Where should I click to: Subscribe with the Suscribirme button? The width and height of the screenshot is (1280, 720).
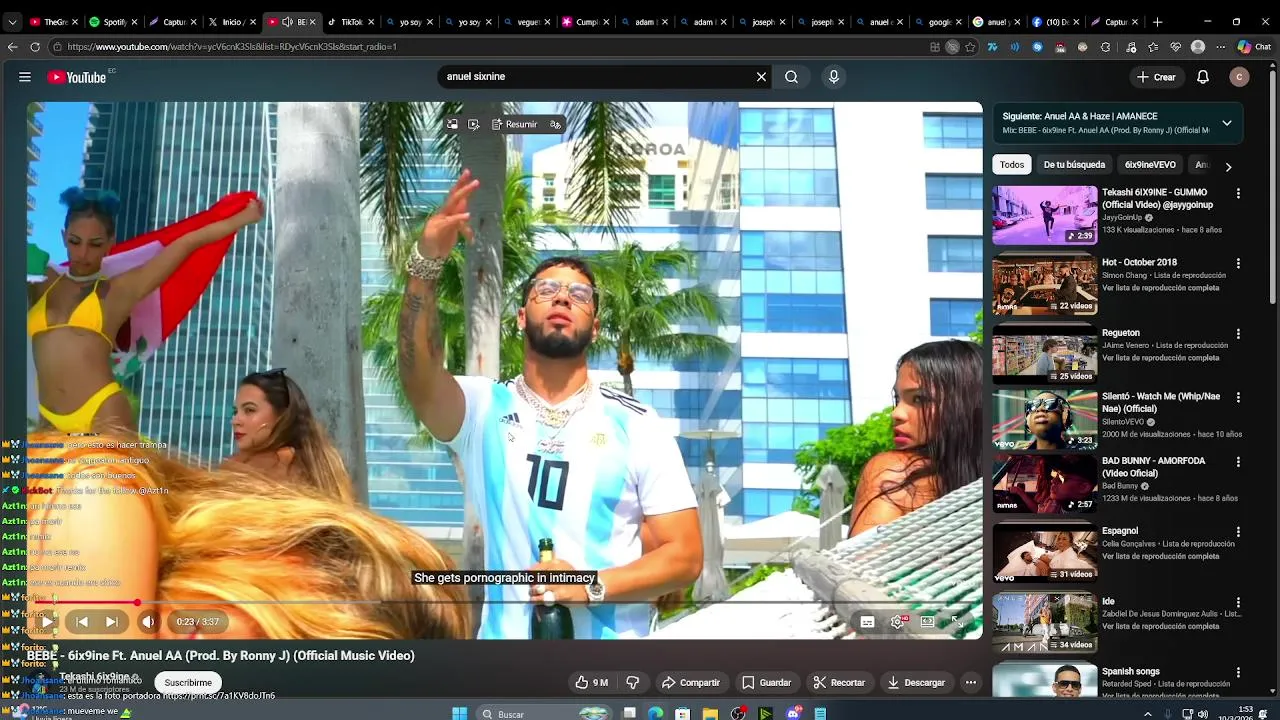coord(188,682)
